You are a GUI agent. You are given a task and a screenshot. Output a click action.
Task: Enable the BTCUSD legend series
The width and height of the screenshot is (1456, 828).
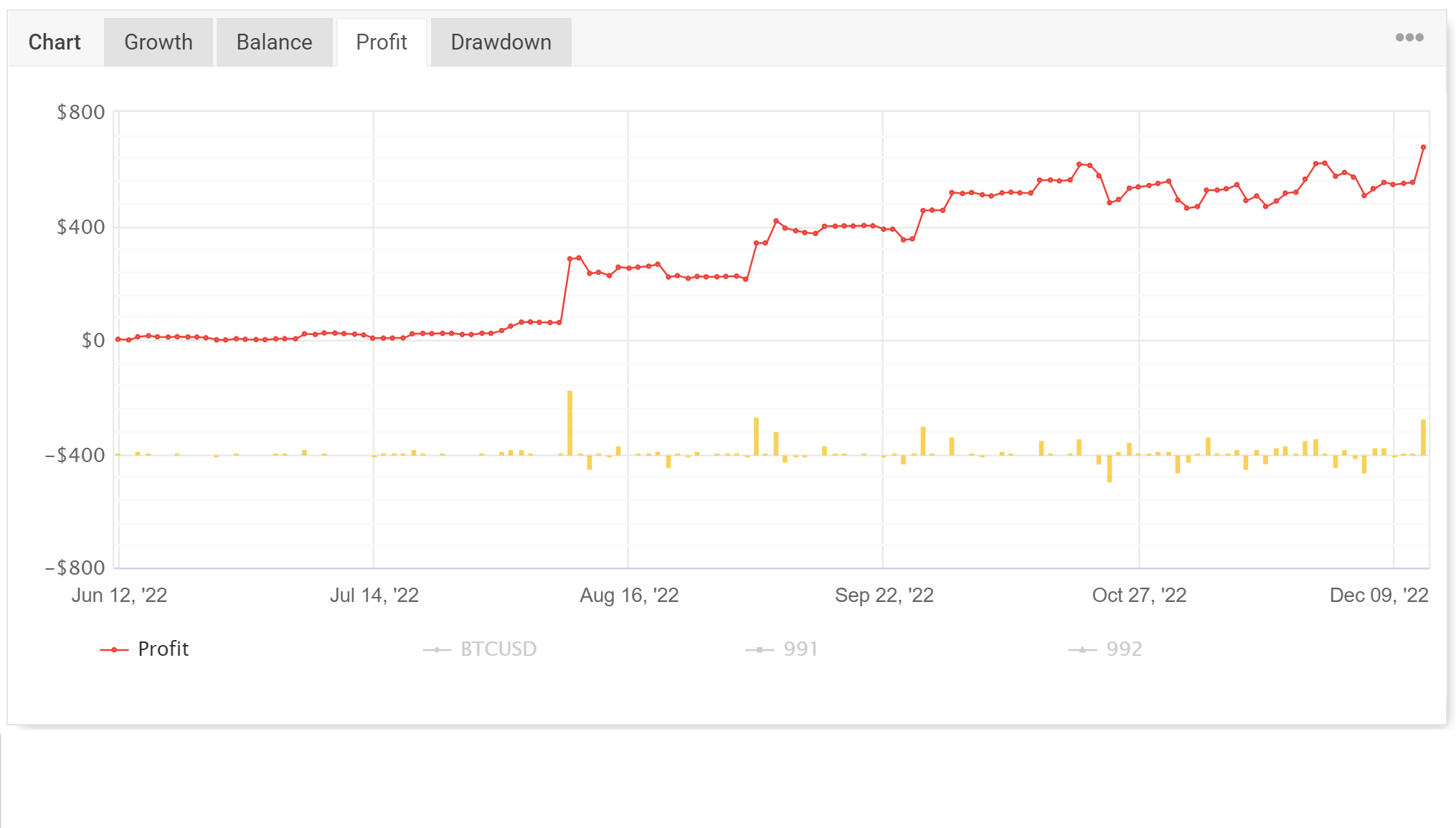coord(498,649)
